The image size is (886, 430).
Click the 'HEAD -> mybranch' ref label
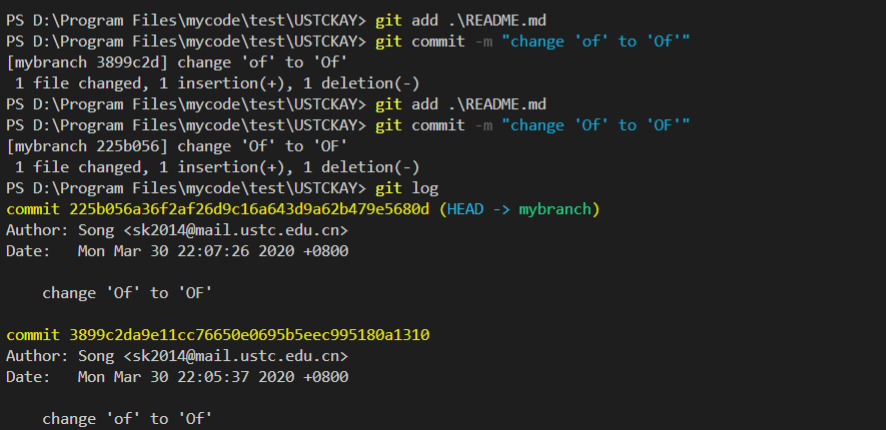(x=519, y=210)
